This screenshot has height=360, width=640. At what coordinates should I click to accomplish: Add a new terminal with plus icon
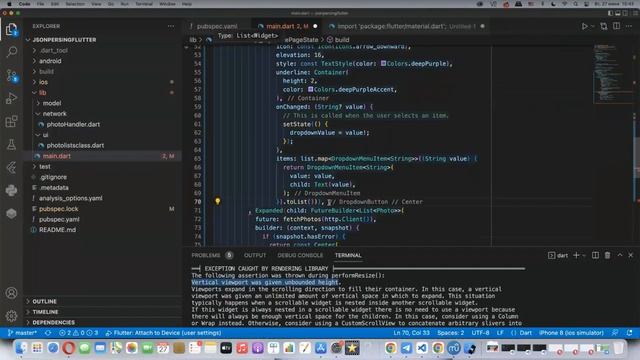(576, 255)
